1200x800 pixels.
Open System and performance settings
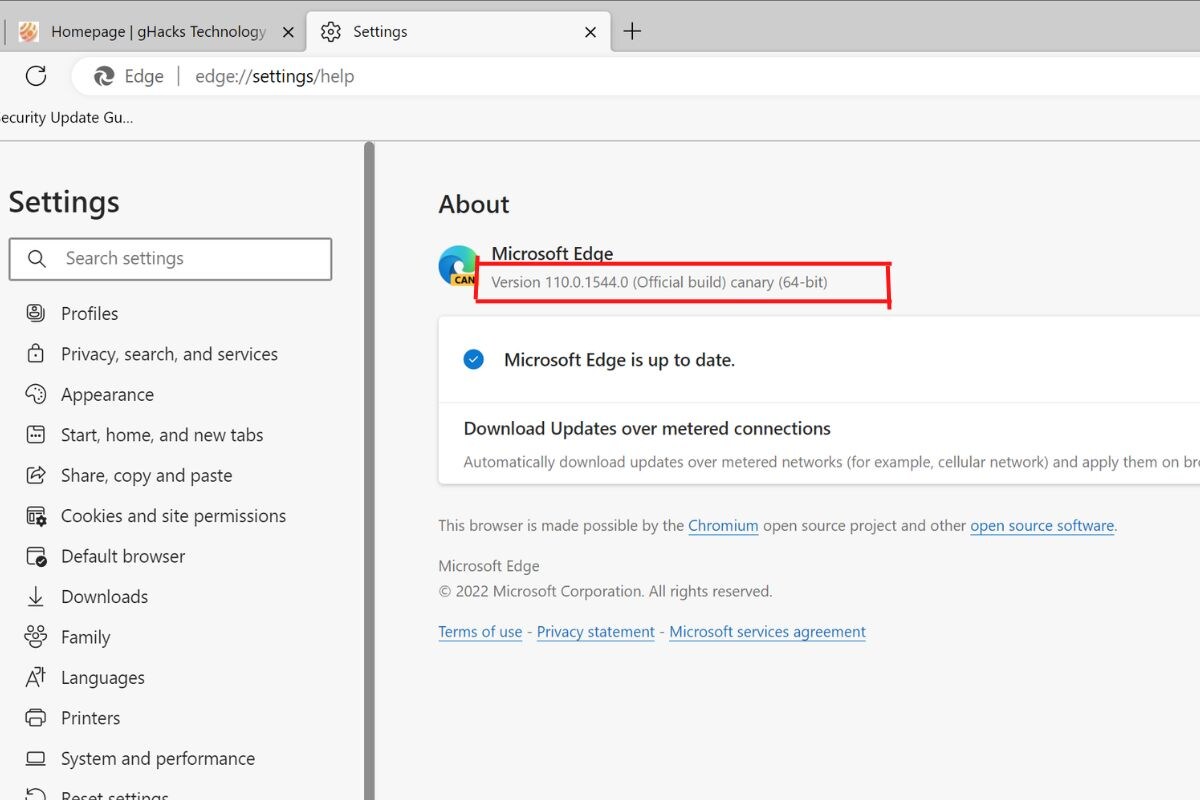pos(158,759)
